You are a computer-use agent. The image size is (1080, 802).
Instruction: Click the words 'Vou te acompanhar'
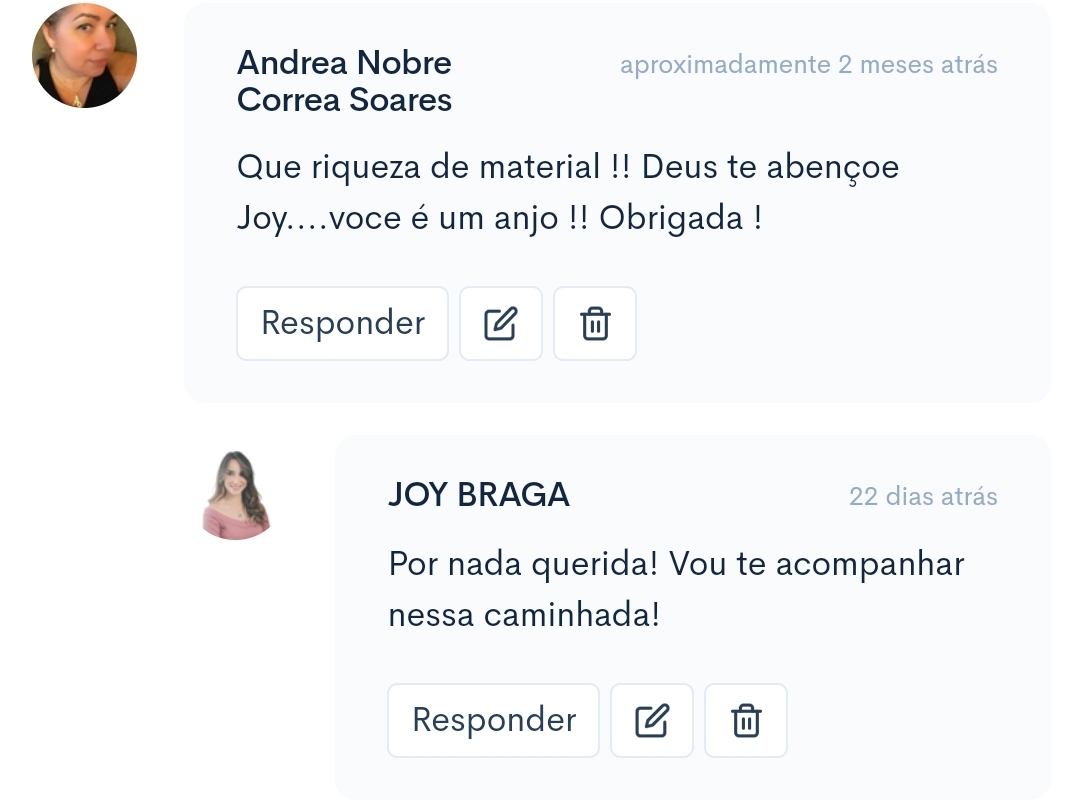(x=817, y=564)
